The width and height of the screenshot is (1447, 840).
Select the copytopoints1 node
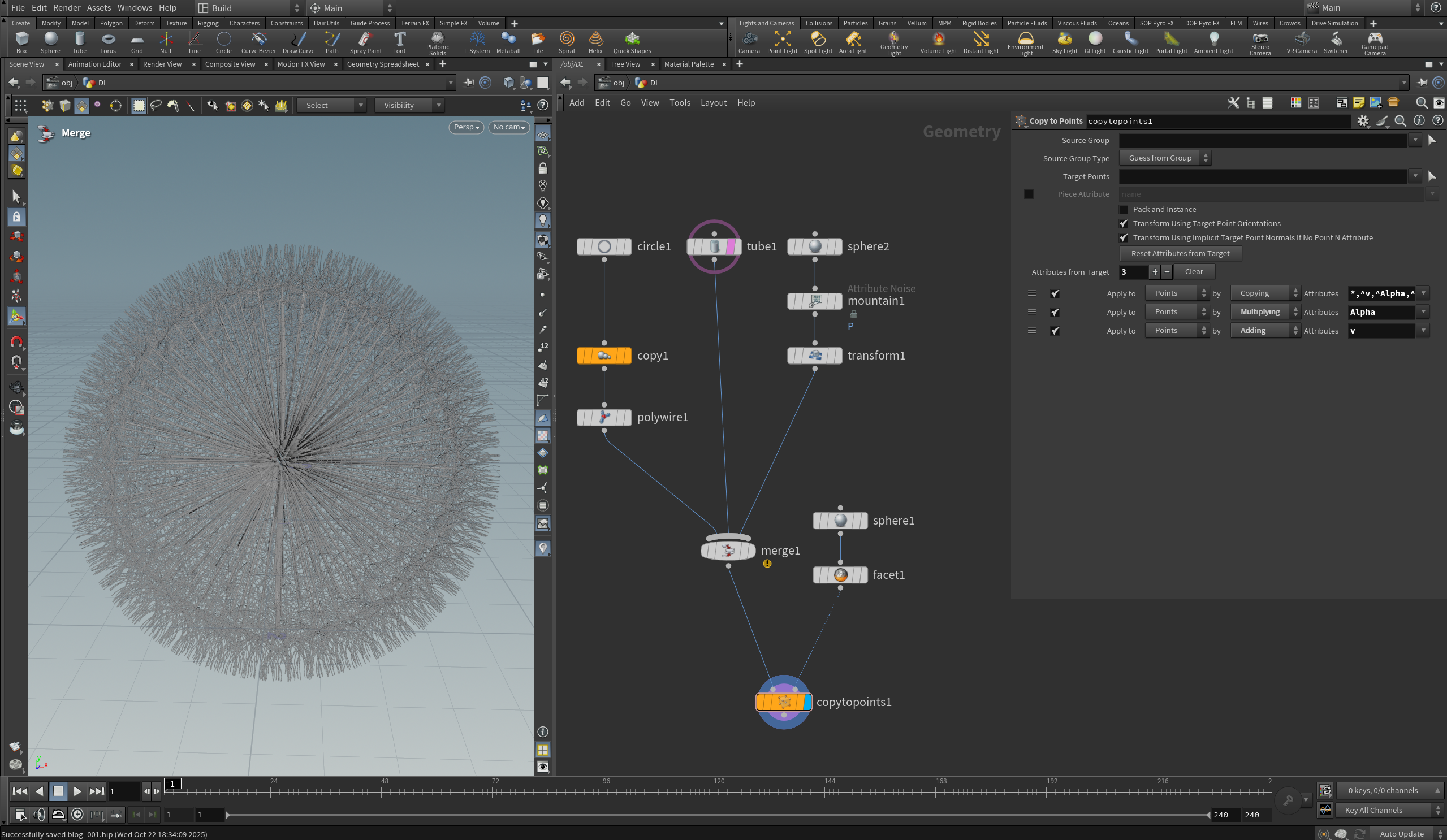pos(783,702)
